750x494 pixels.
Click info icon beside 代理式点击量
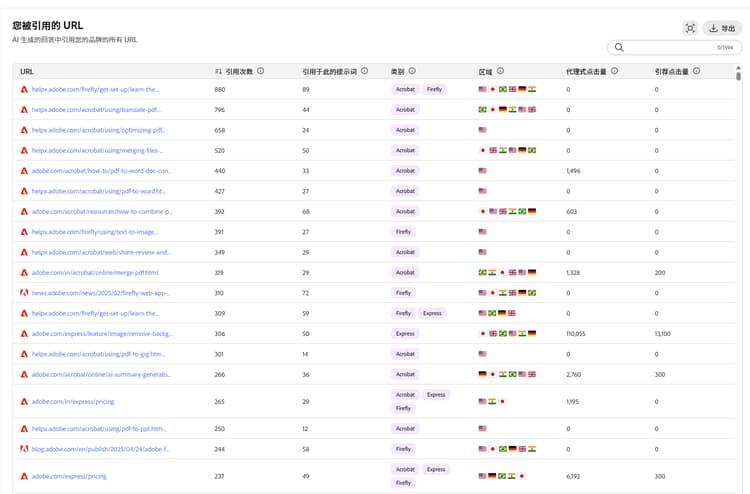pos(614,72)
